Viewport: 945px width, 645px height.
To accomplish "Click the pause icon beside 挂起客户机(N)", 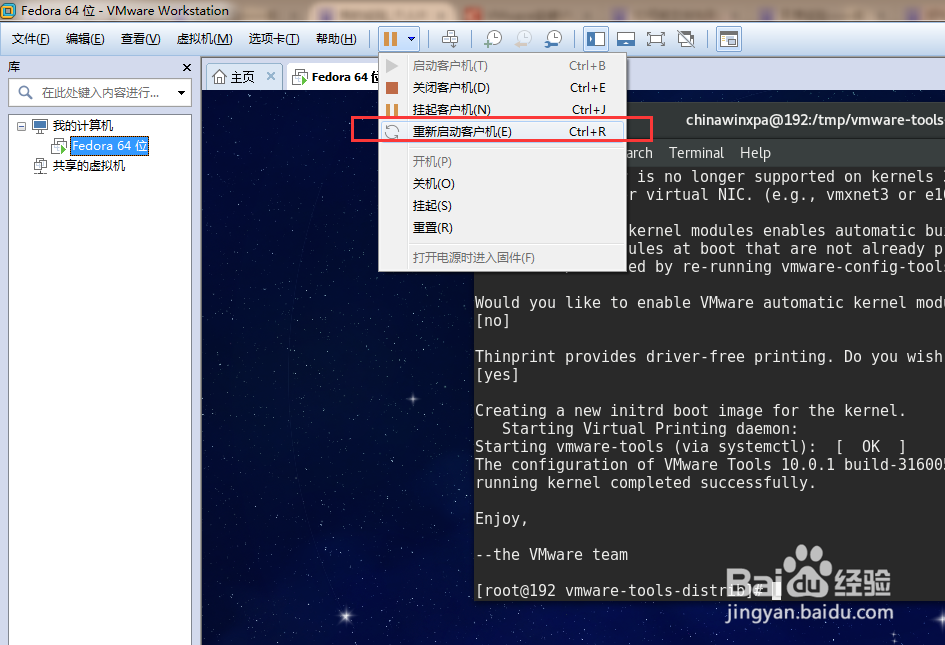I will tap(392, 110).
